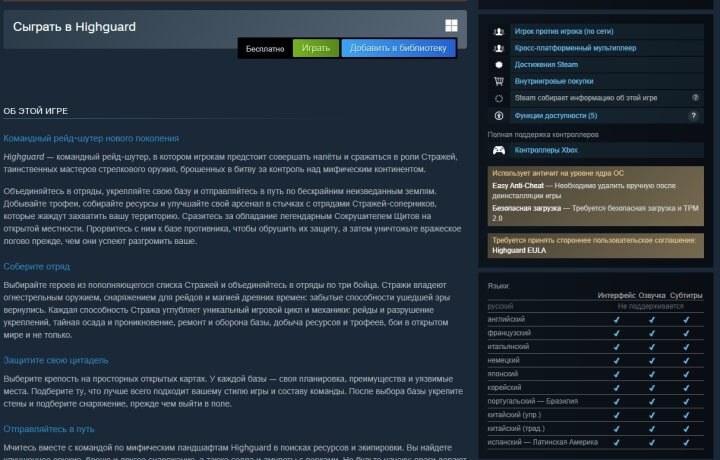Click the немецкий language row label
Screen dimensions: 720x460
[503, 360]
